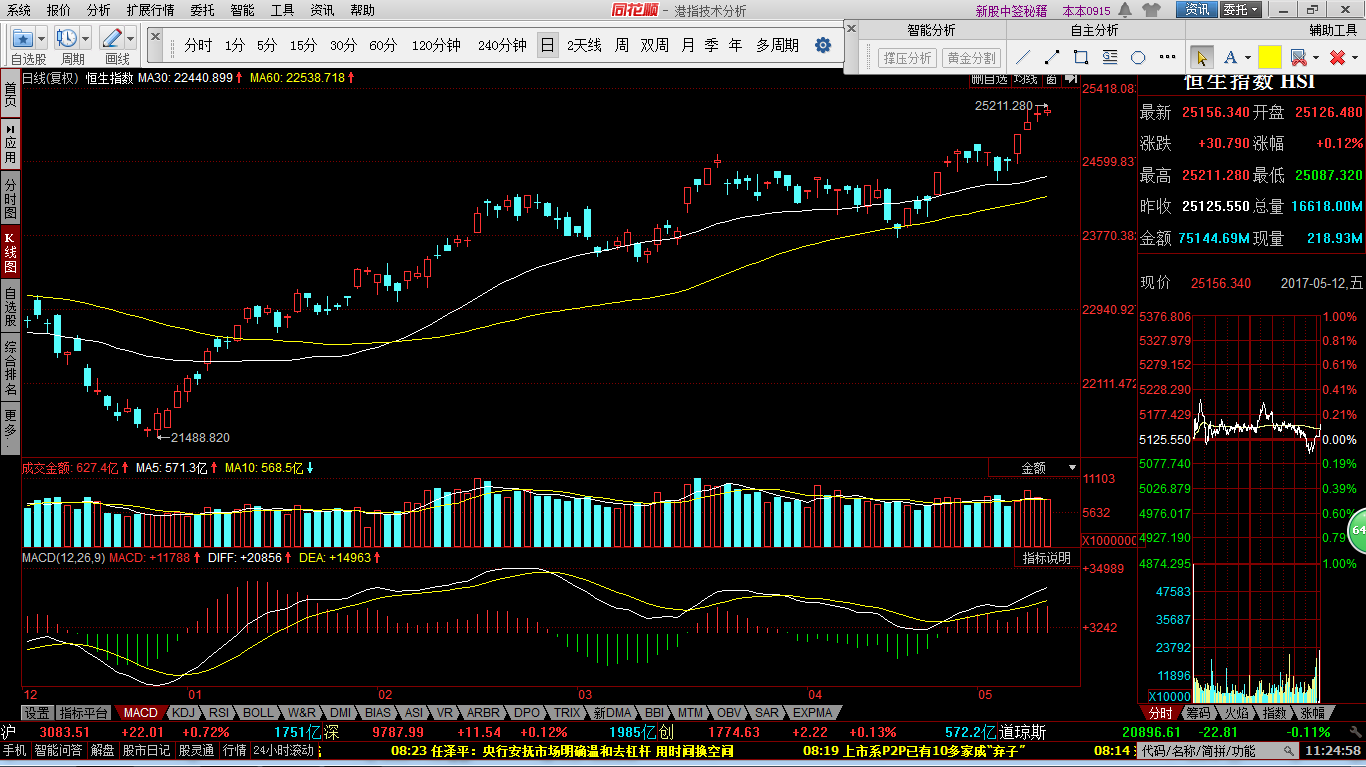This screenshot has width=1366, height=767.
Task: Select the 画线 pencil drawing icon
Action: click(112, 39)
